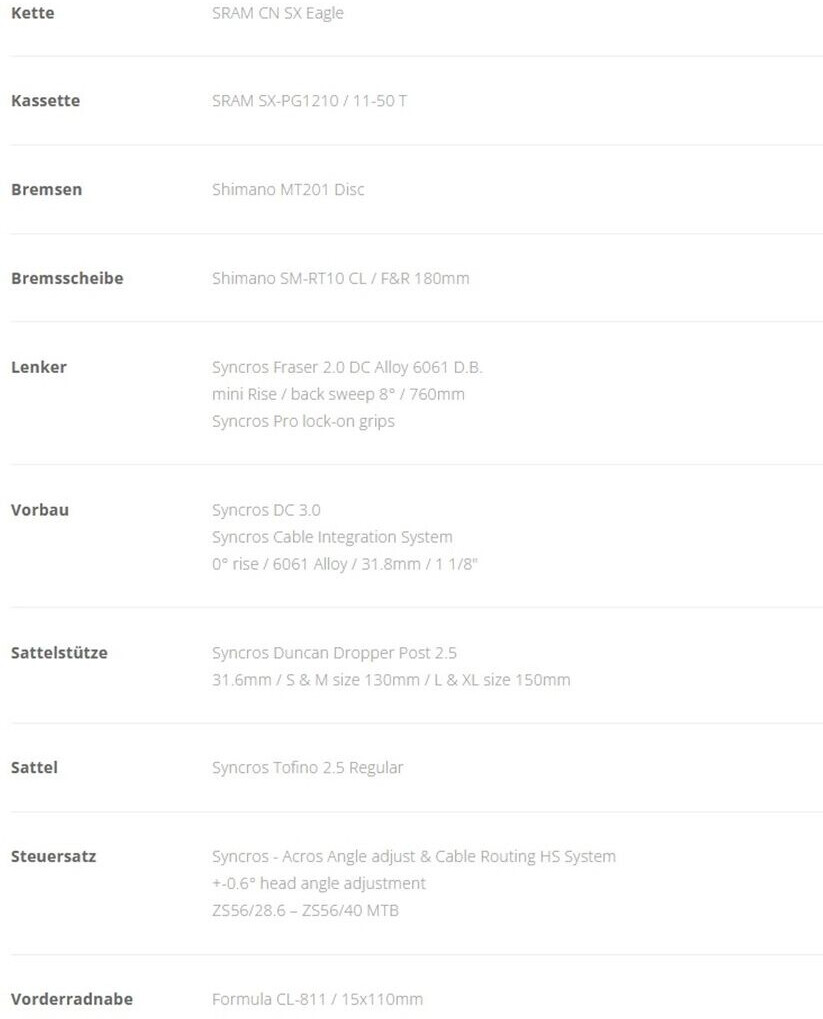Click the head angle adjustment line

[318, 883]
